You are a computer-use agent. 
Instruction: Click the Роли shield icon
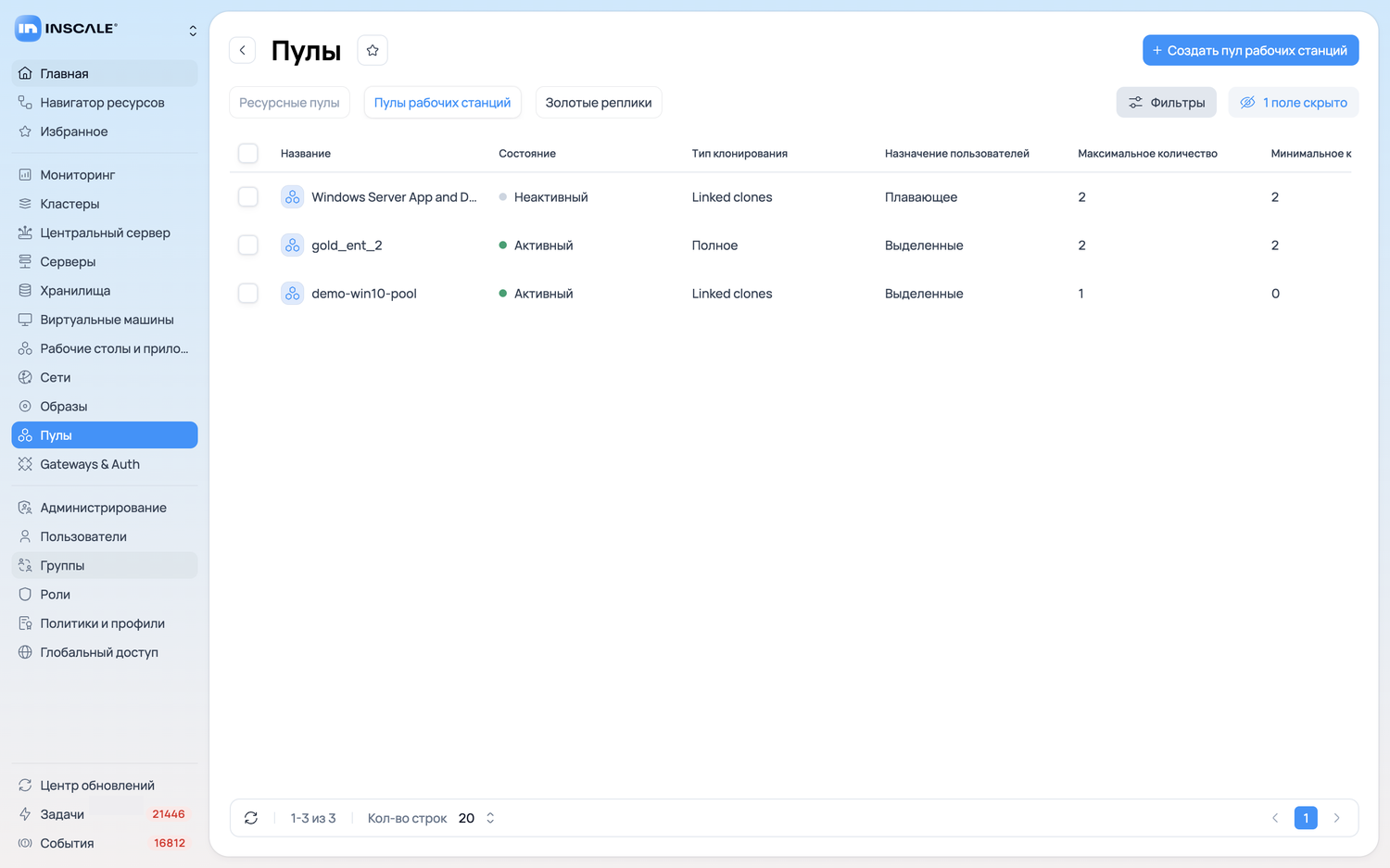[x=25, y=594]
